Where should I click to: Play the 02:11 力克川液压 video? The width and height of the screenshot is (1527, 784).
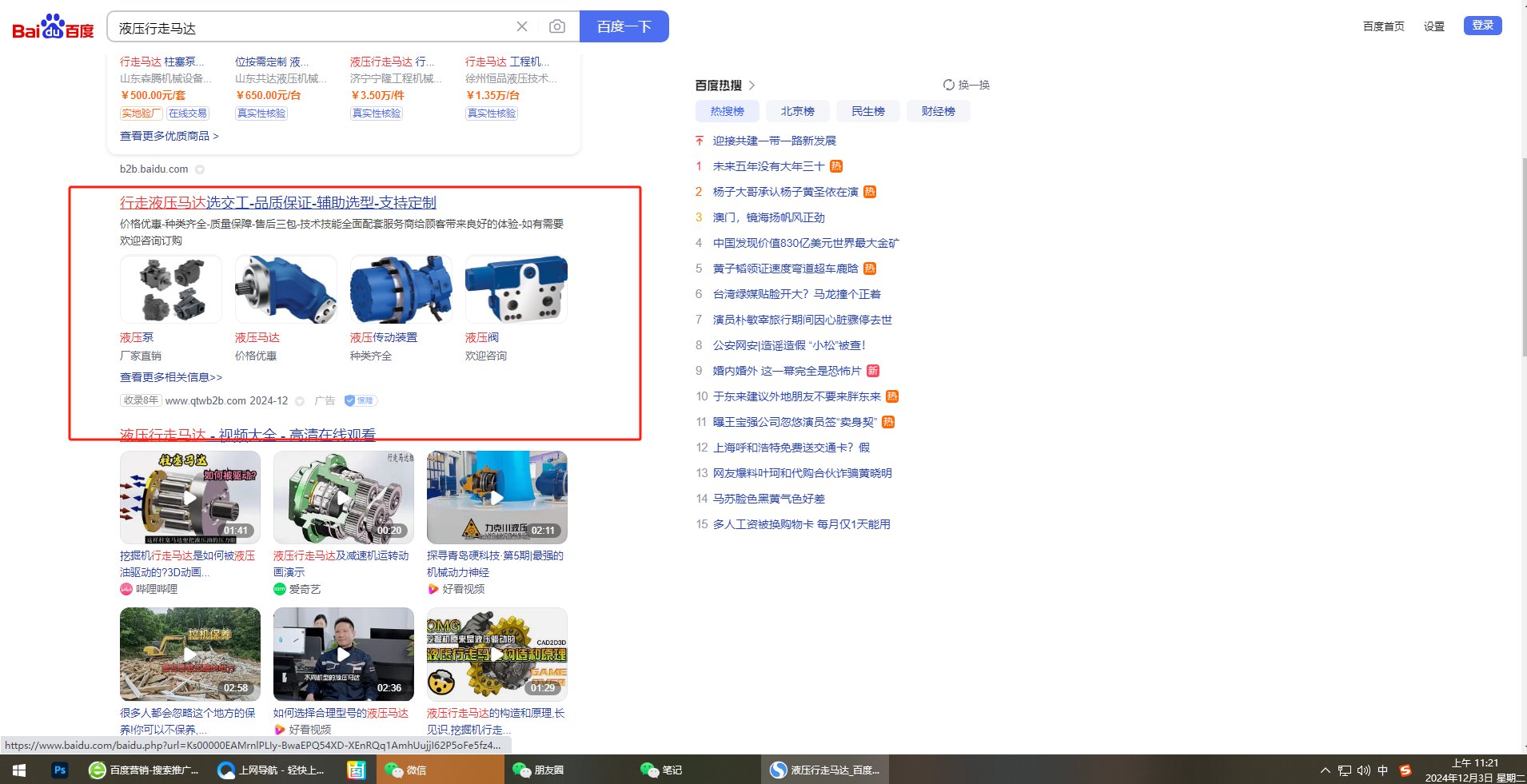[497, 497]
